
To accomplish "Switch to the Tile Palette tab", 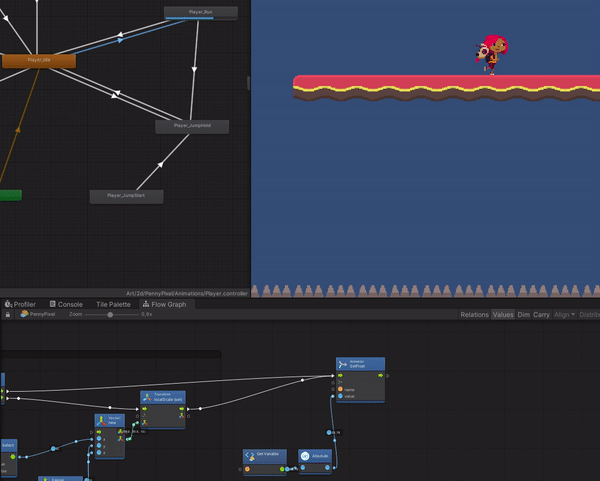I will [x=112, y=304].
